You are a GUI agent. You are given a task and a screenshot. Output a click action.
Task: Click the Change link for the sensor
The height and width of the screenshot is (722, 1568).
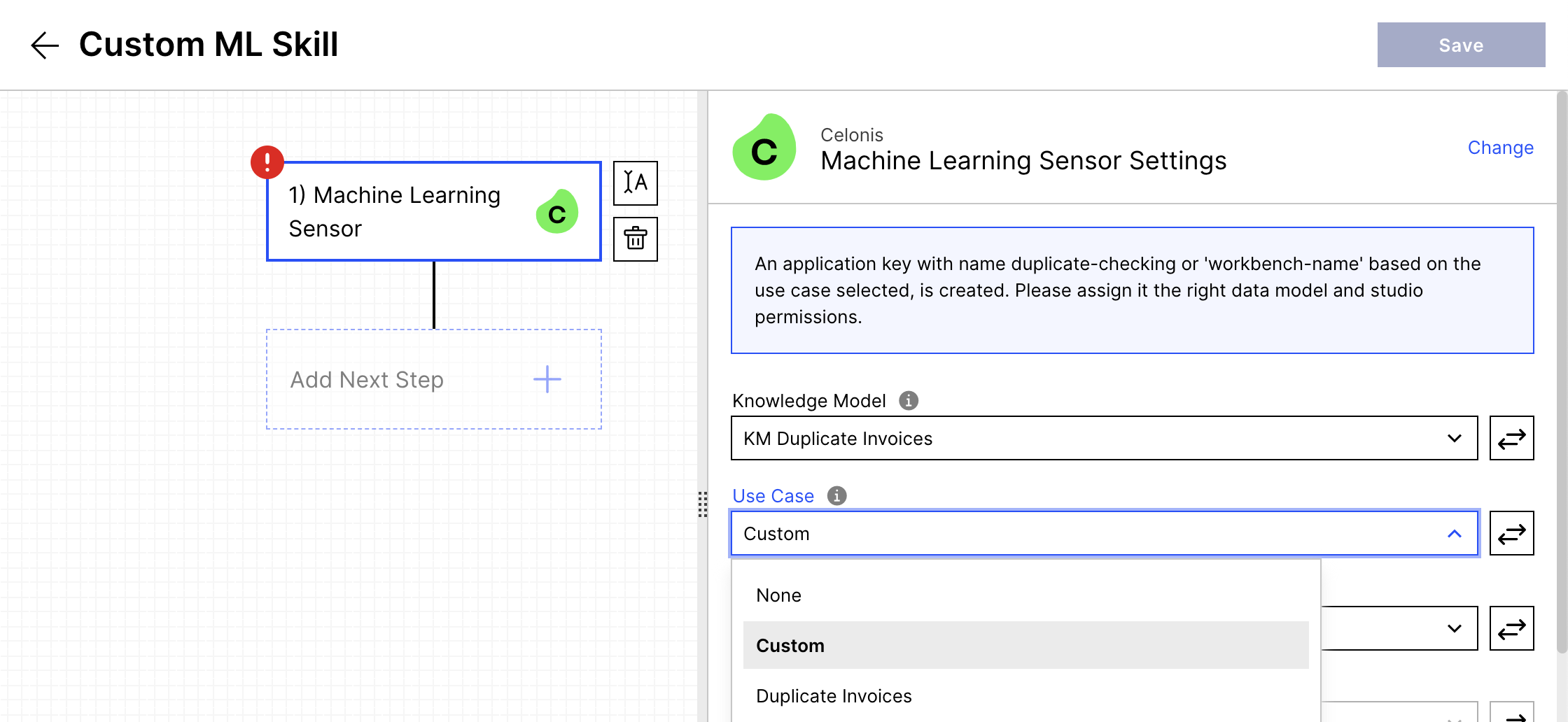click(1501, 148)
